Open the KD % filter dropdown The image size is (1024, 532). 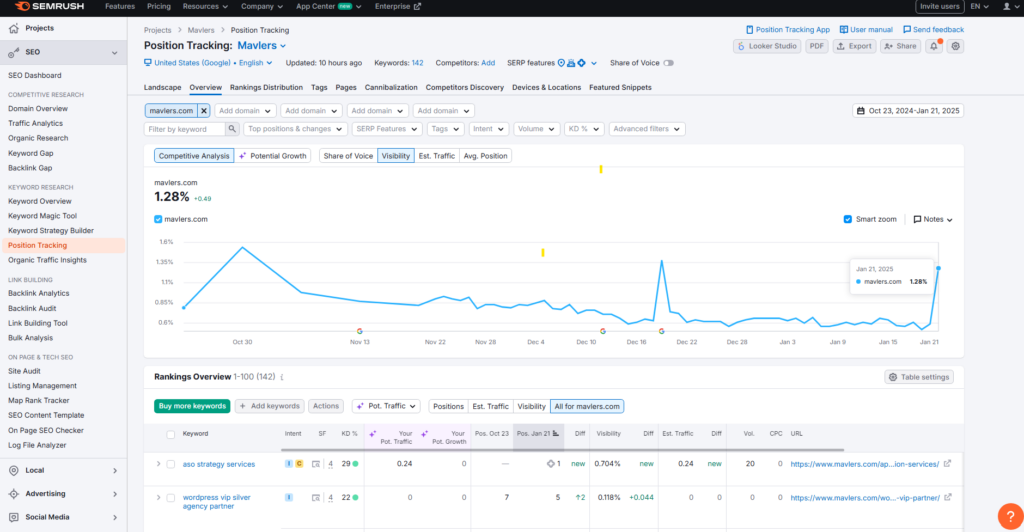(583, 129)
